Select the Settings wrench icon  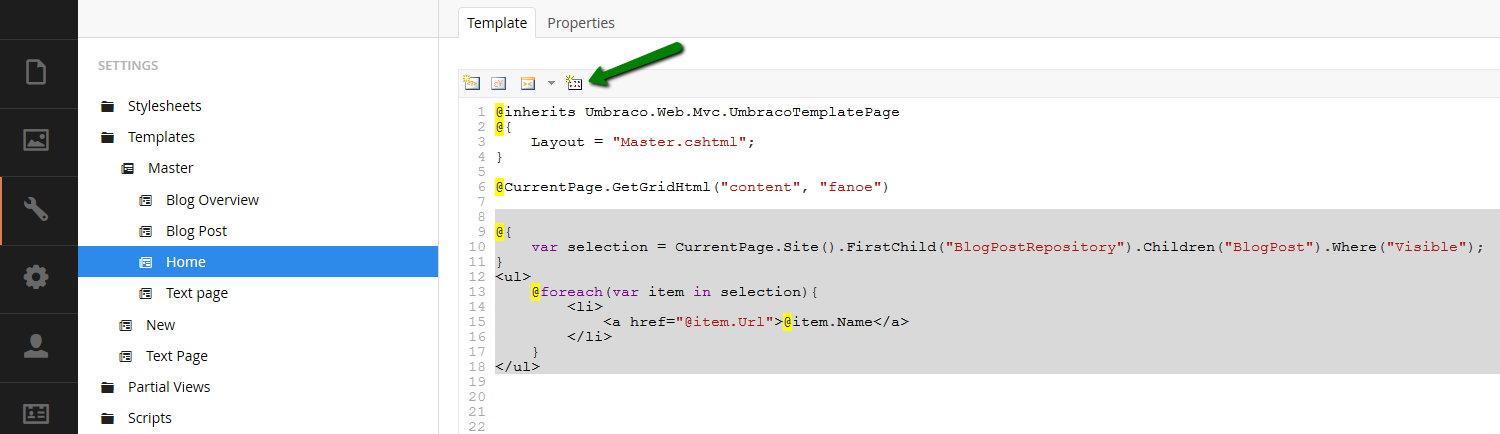[x=36, y=209]
